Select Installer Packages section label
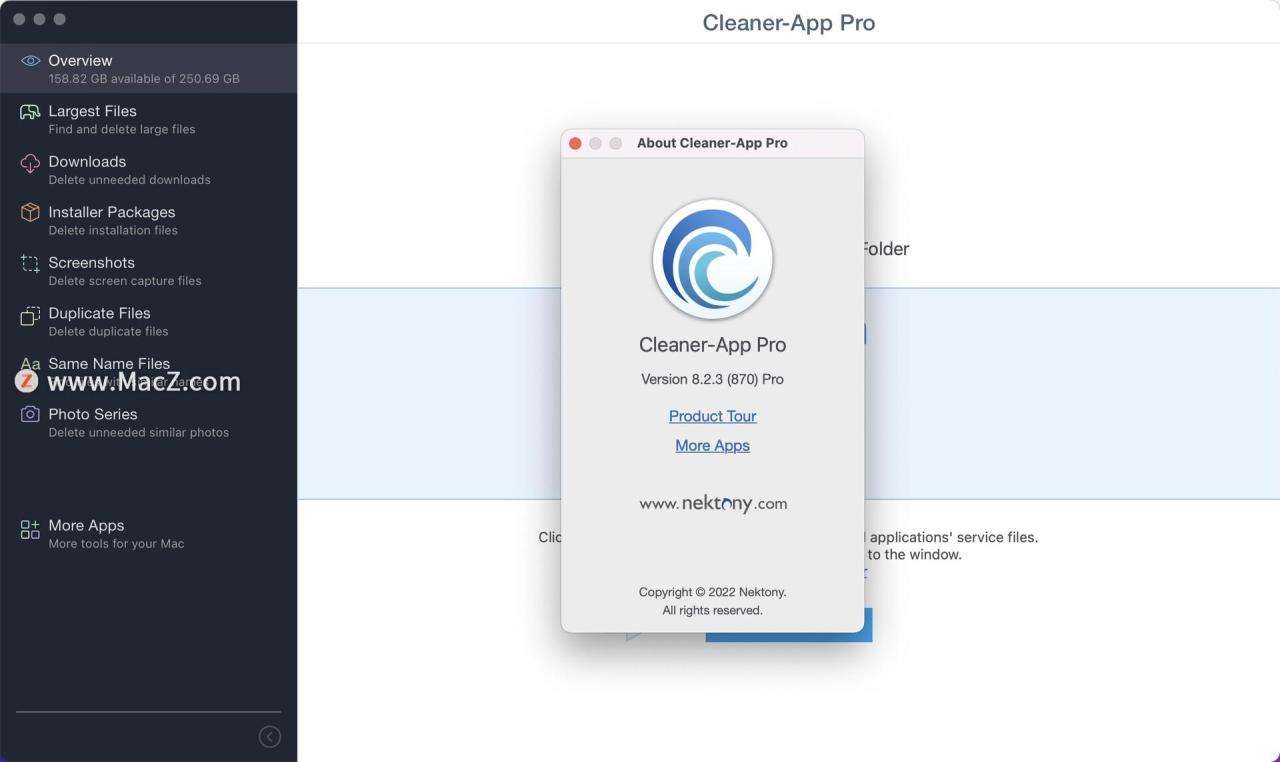 112,212
